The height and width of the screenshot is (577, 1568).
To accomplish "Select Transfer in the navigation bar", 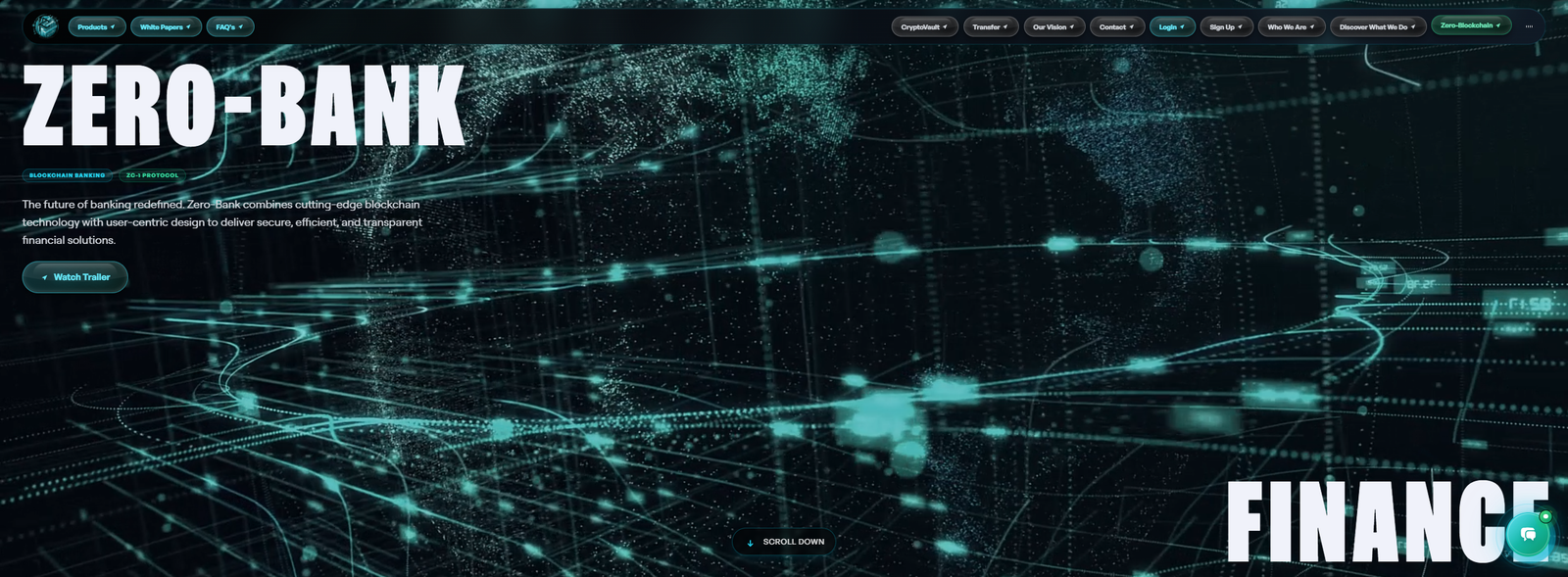I will tap(991, 26).
